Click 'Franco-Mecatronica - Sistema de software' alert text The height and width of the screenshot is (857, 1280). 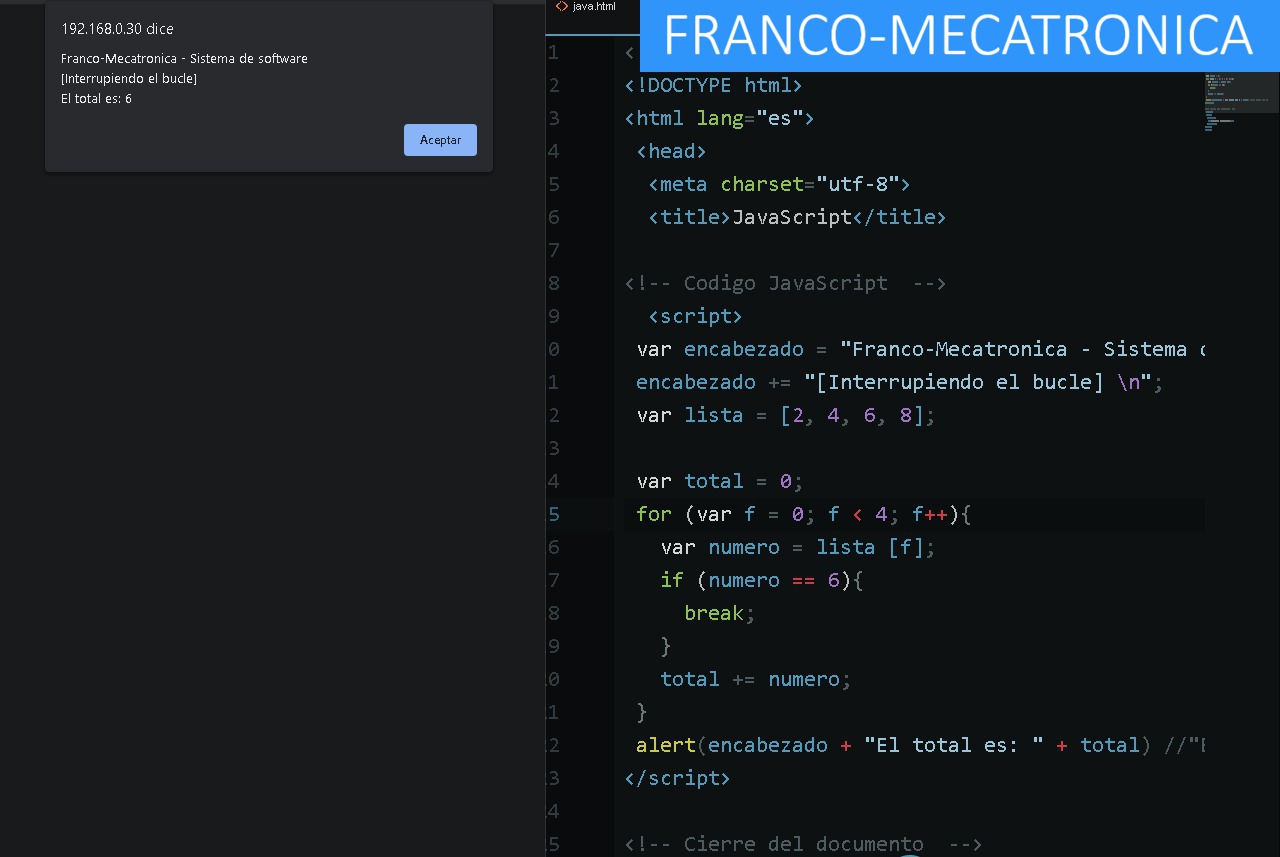pos(184,59)
